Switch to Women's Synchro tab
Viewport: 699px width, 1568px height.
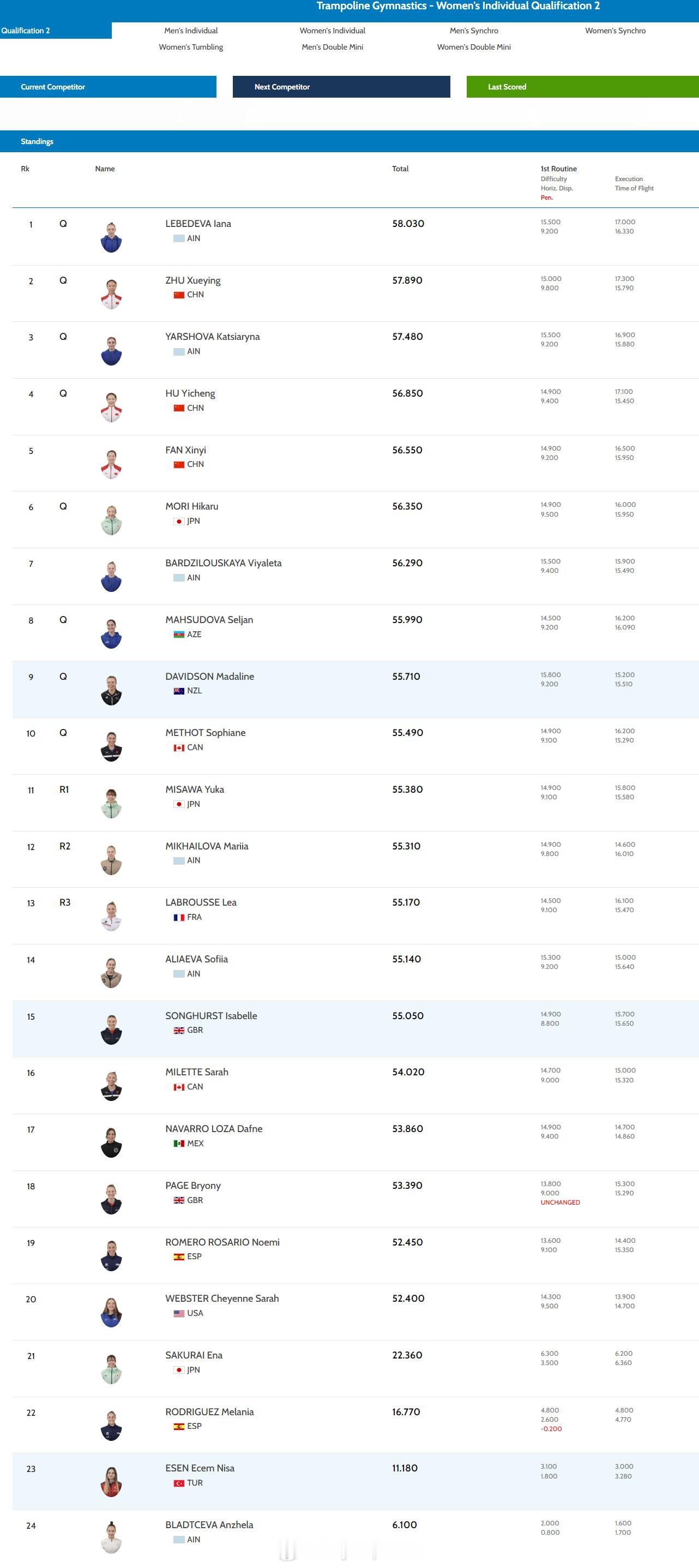[x=615, y=31]
